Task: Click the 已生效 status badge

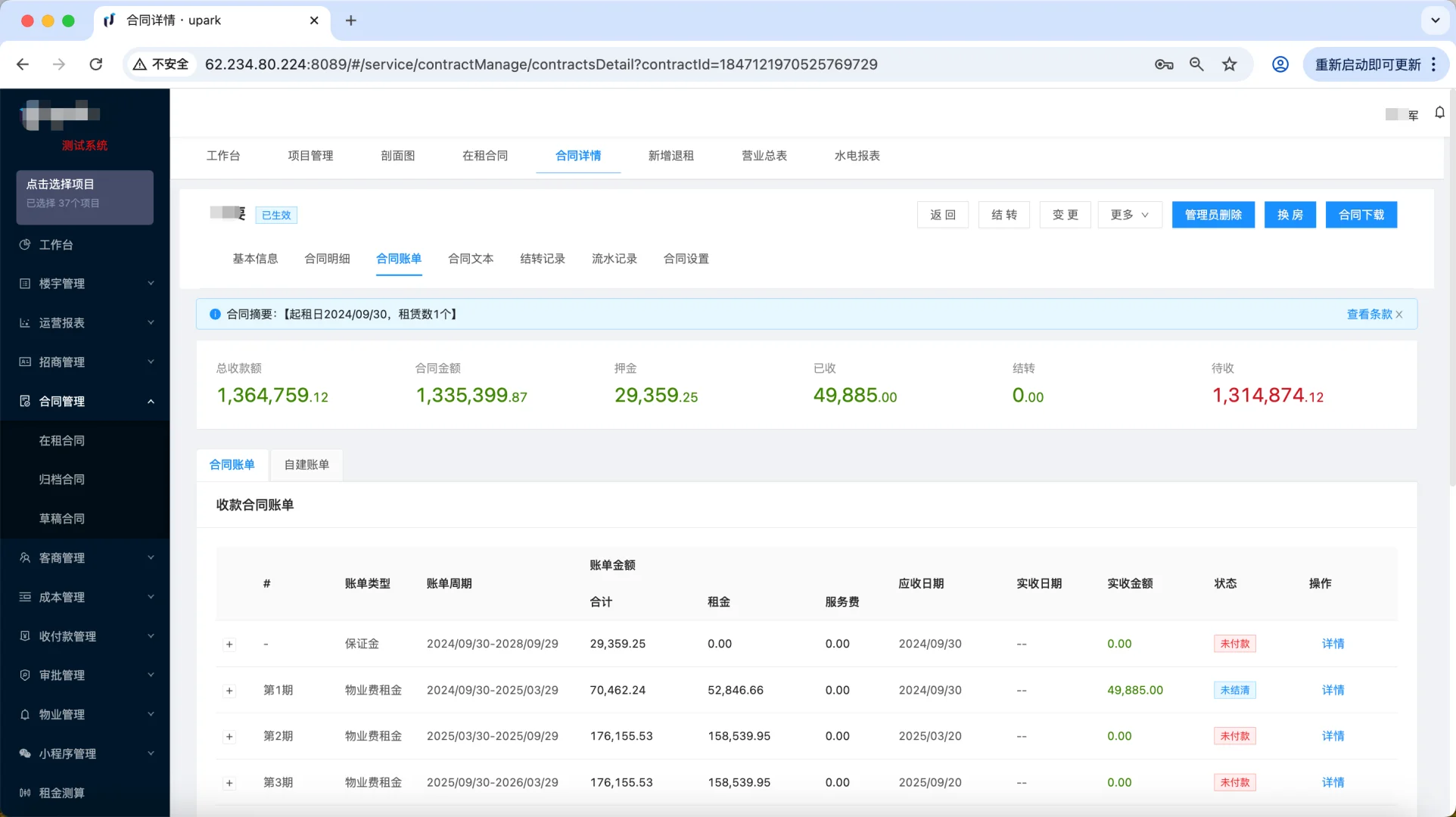Action: tap(275, 215)
